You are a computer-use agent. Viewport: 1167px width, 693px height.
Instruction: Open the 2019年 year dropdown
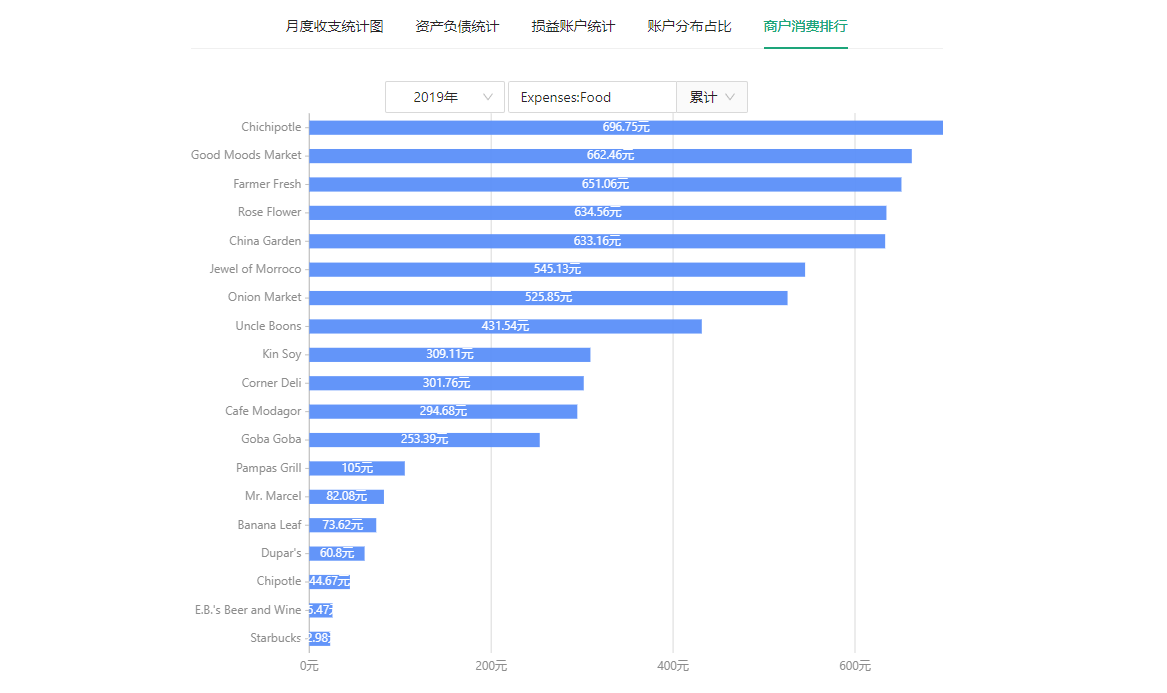click(x=445, y=97)
